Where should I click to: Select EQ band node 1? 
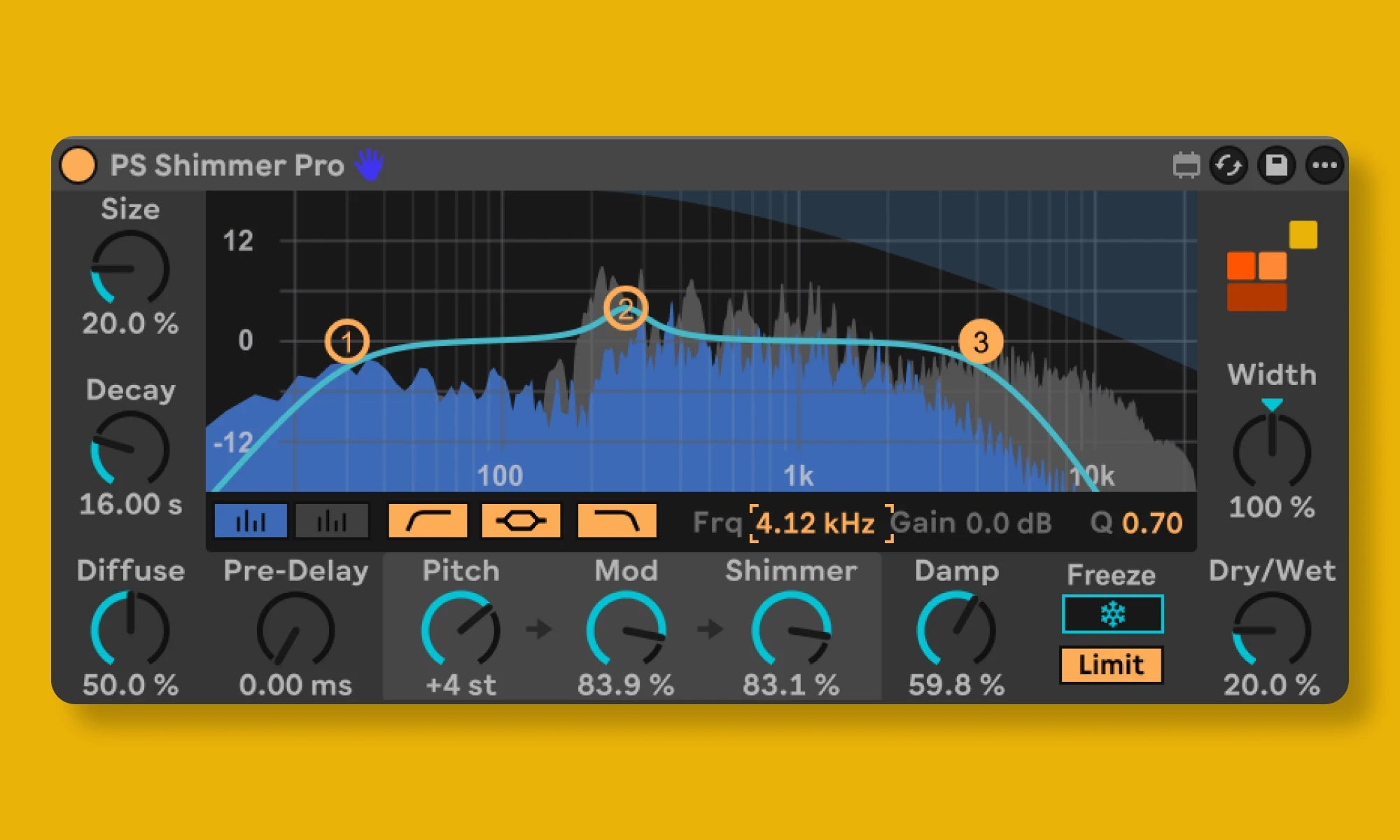click(347, 342)
